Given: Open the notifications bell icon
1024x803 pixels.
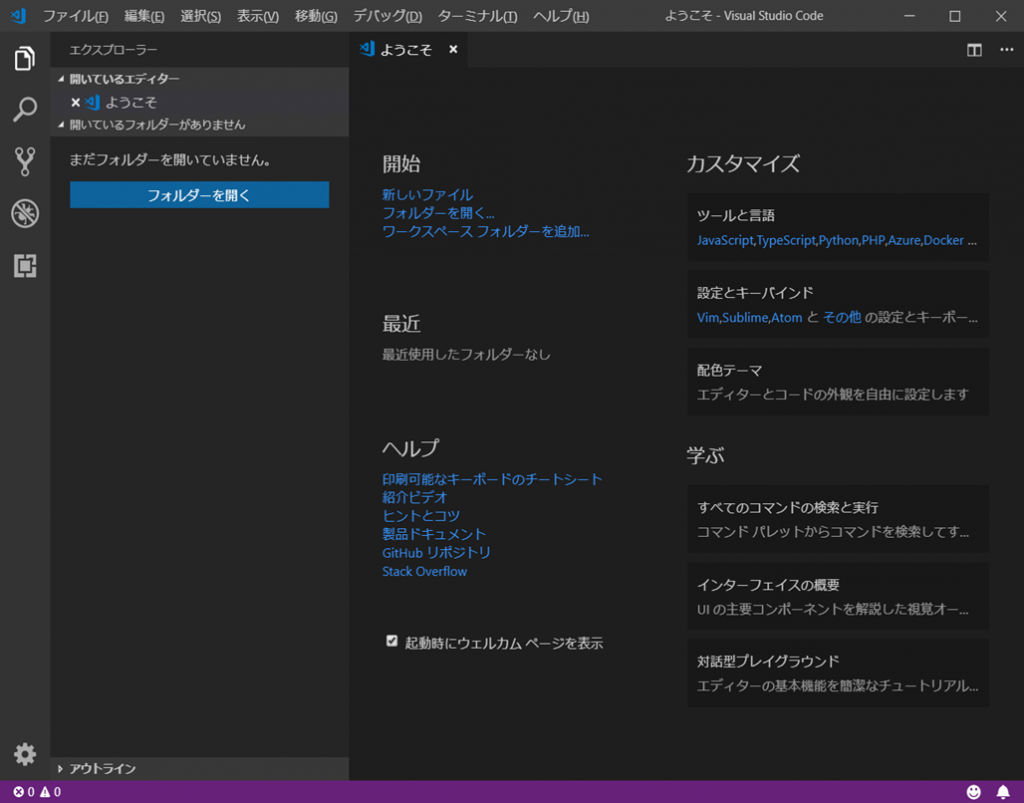Looking at the screenshot, I should [x=1003, y=792].
